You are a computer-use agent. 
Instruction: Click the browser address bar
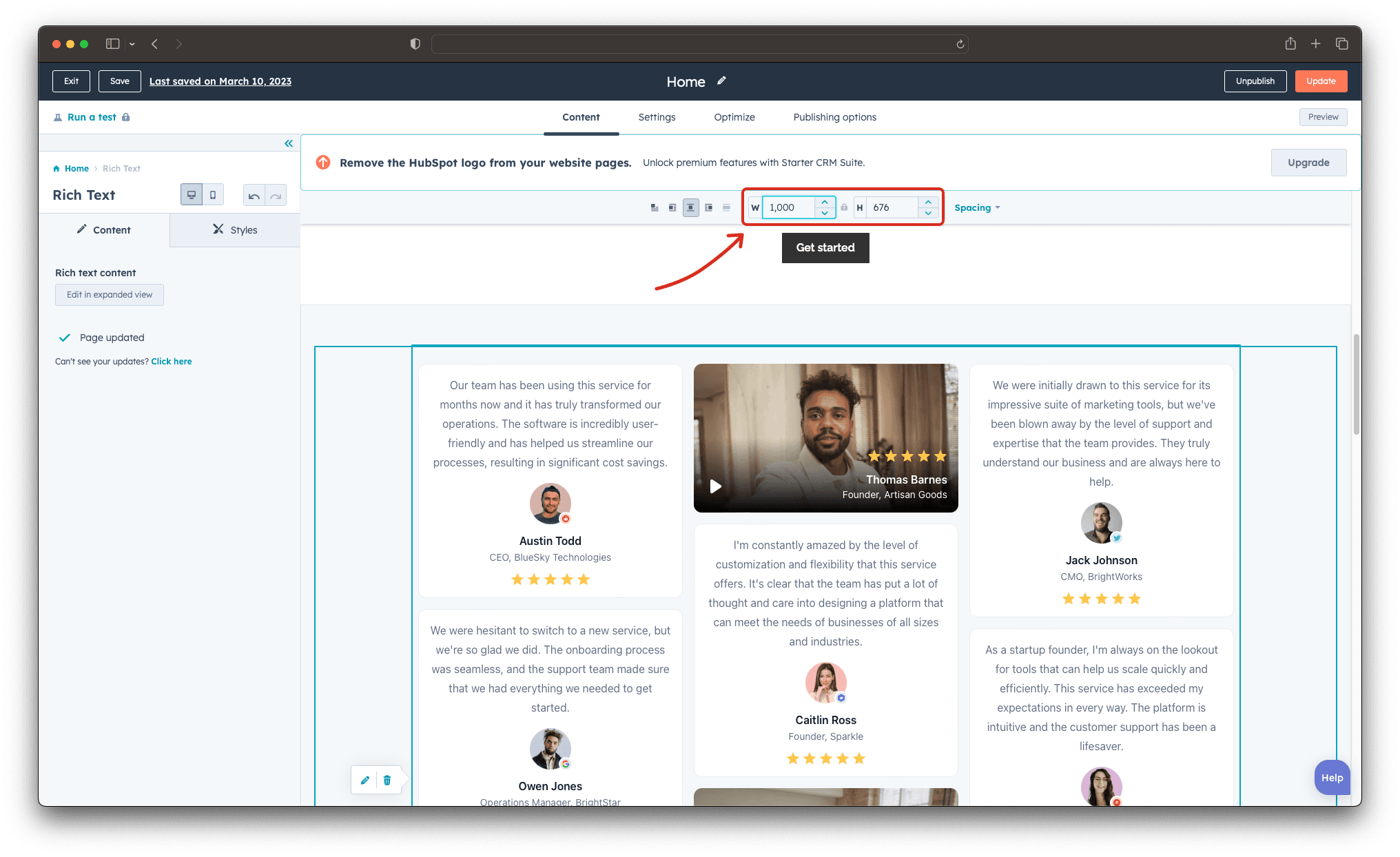tap(699, 44)
